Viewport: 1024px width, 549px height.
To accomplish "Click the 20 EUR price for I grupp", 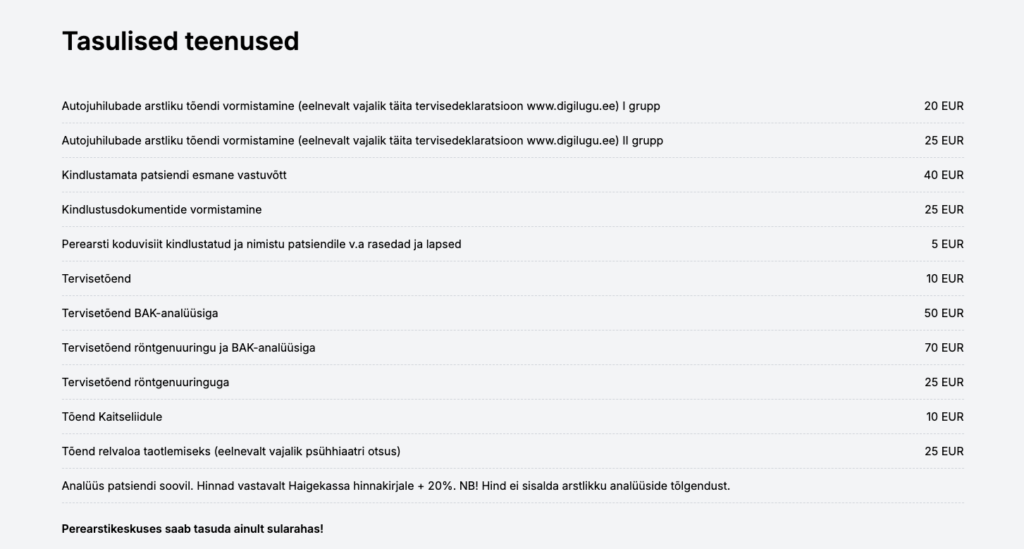I will pyautogui.click(x=943, y=106).
